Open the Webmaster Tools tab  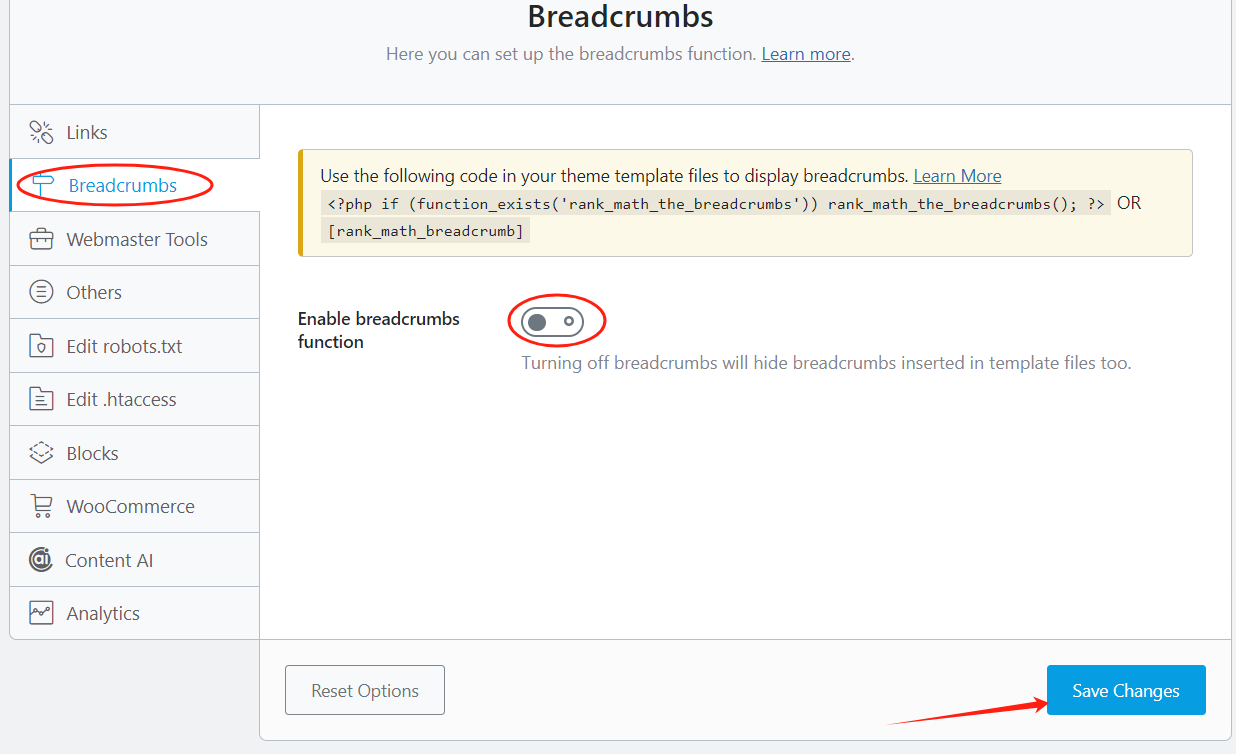(137, 239)
